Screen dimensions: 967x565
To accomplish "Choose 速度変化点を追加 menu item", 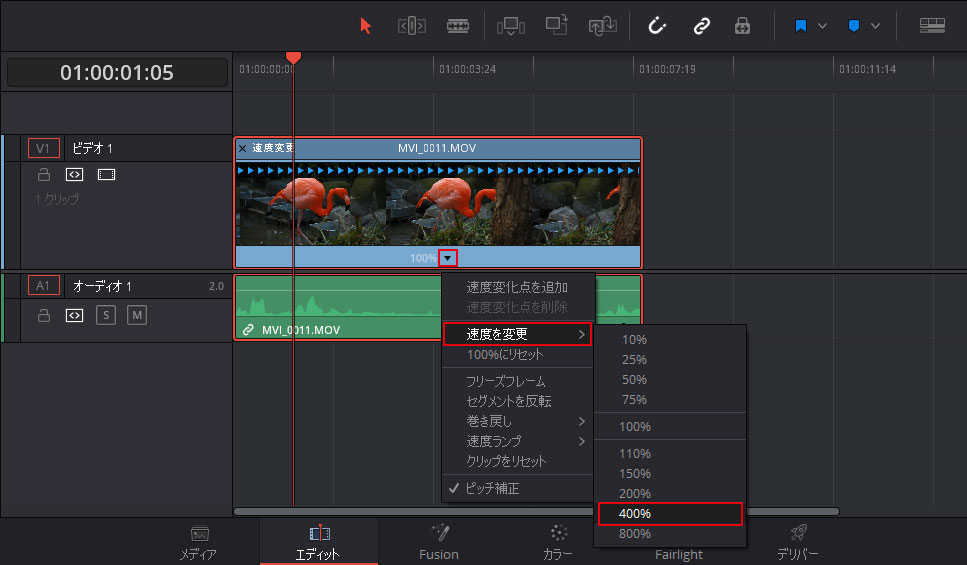I will (517, 287).
